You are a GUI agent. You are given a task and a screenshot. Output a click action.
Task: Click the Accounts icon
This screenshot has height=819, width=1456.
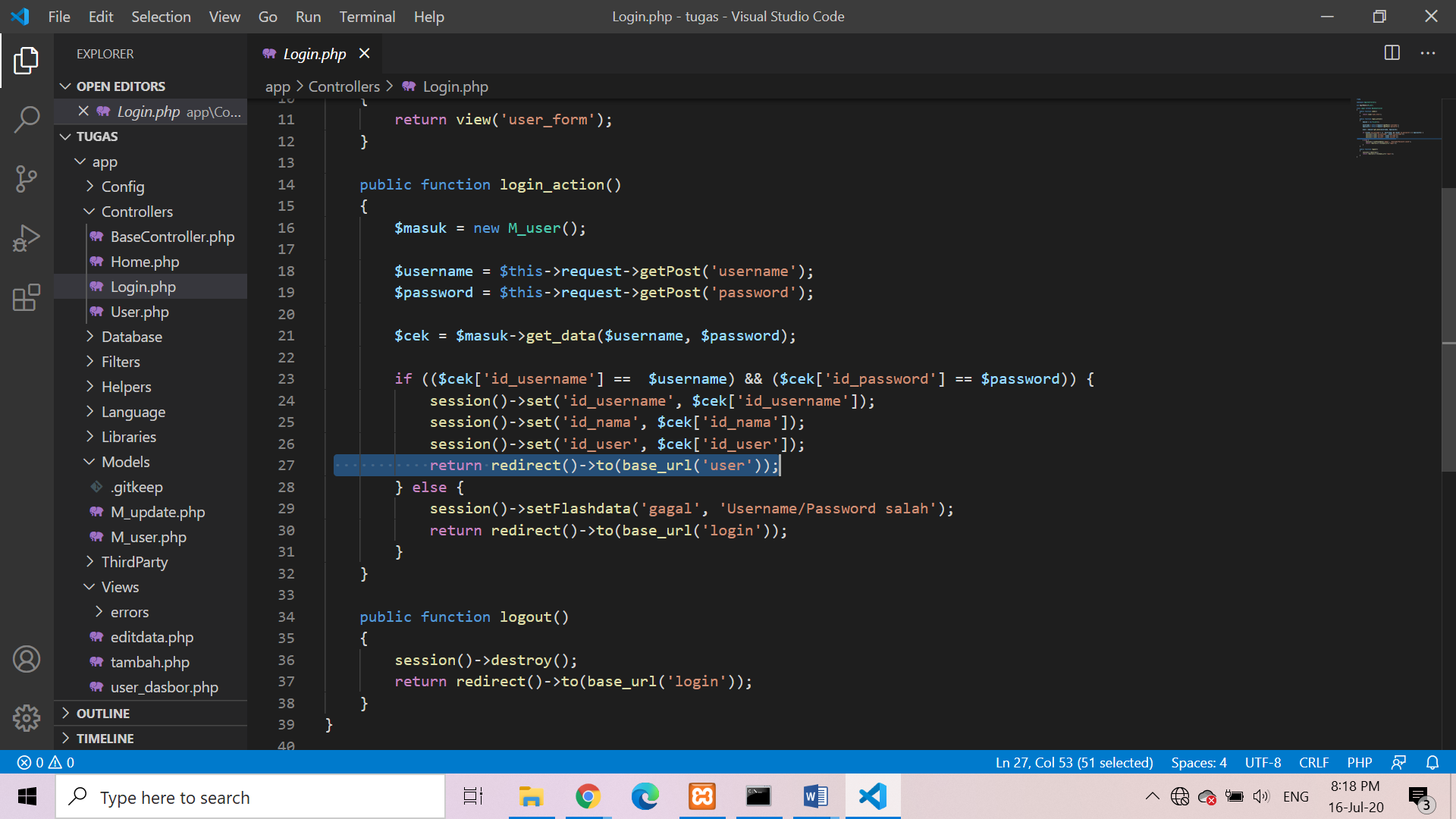click(27, 659)
